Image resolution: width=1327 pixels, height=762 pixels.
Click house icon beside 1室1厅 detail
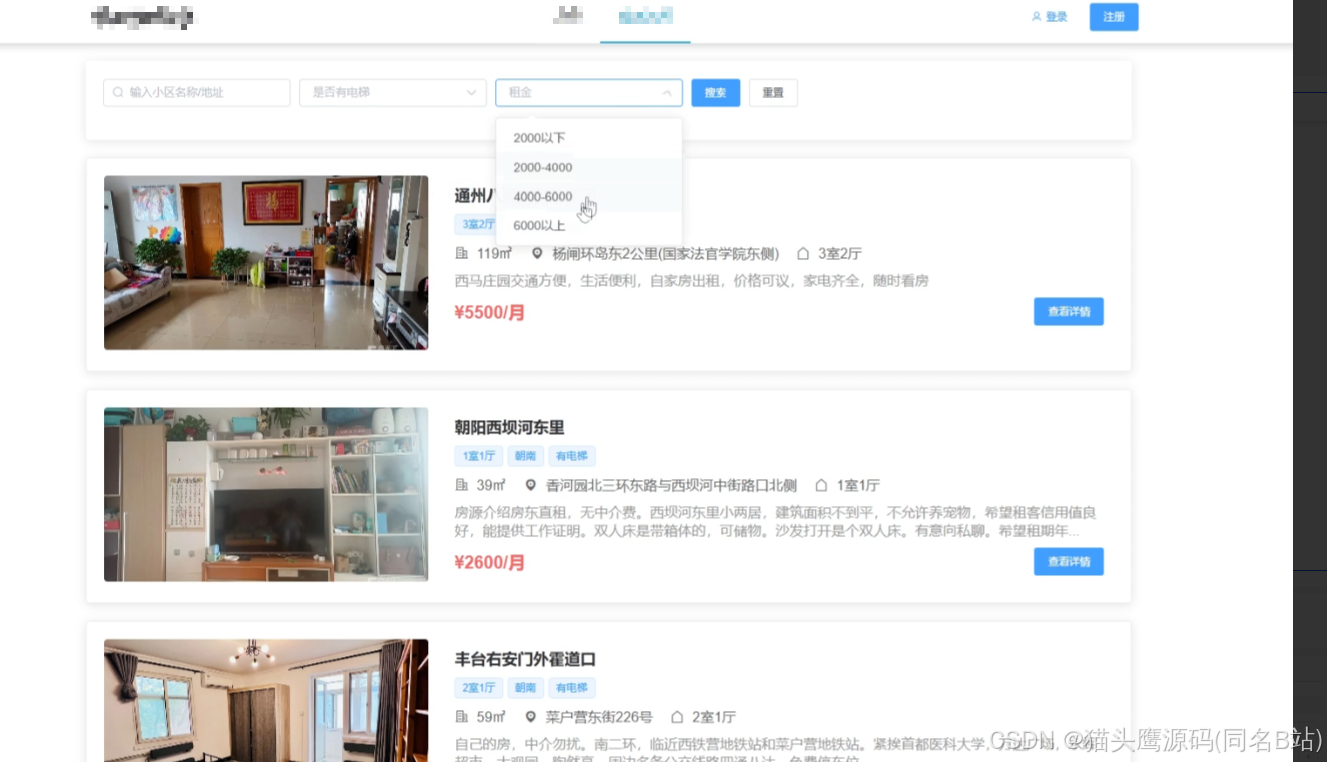click(821, 485)
